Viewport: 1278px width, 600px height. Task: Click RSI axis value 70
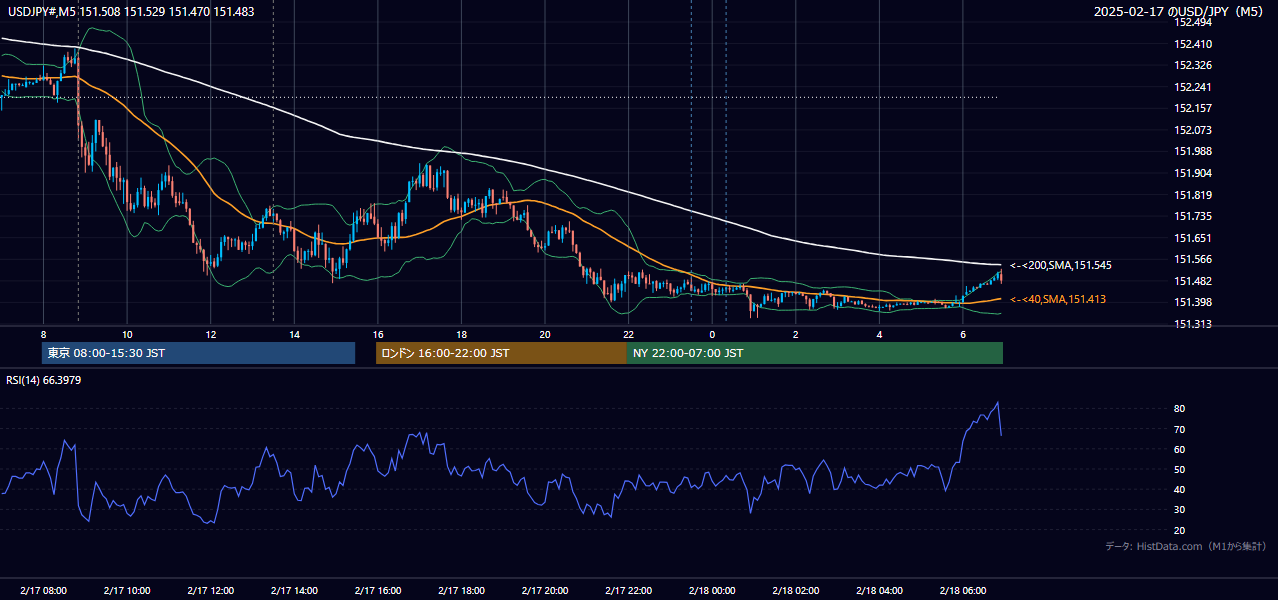point(1180,429)
